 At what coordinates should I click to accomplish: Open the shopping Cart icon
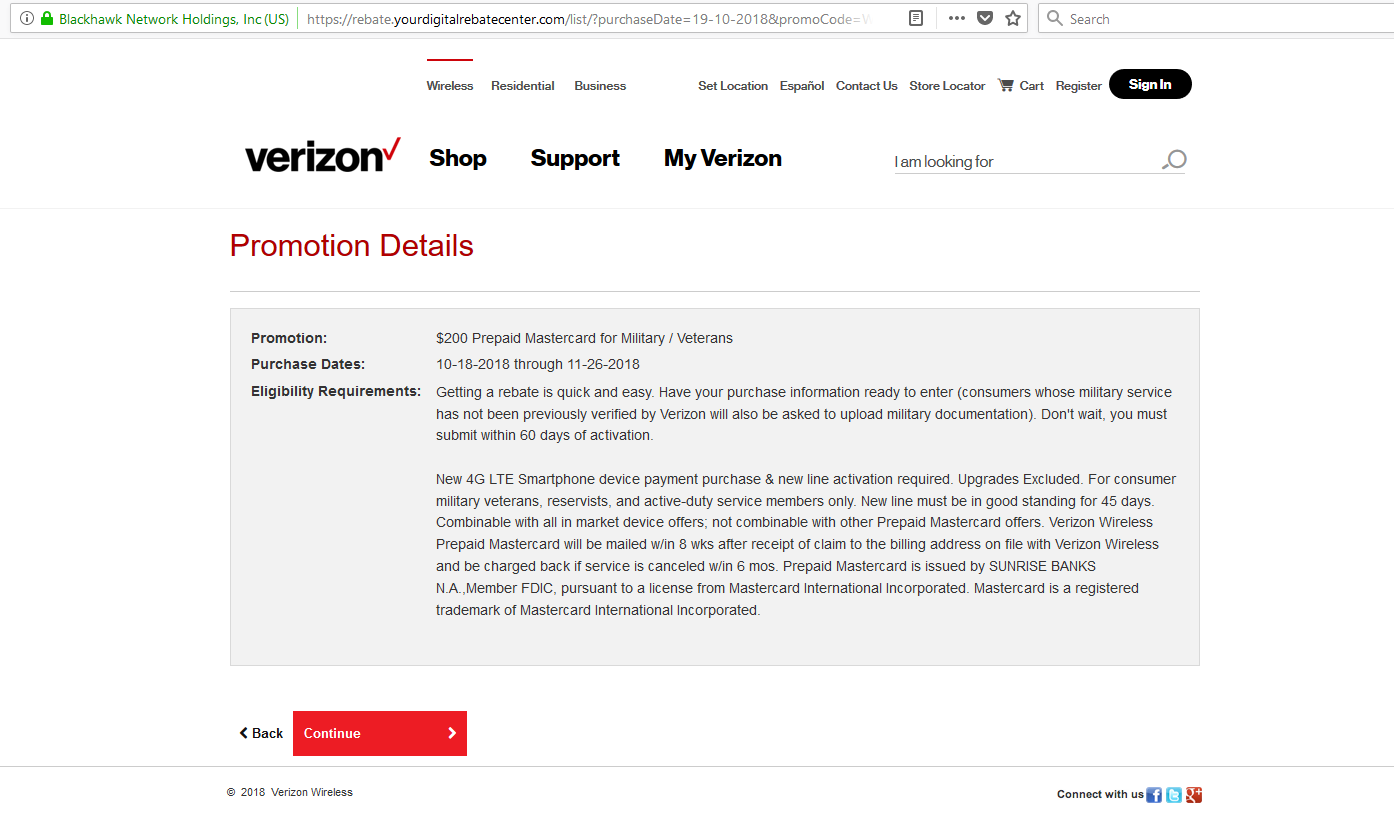point(1008,85)
